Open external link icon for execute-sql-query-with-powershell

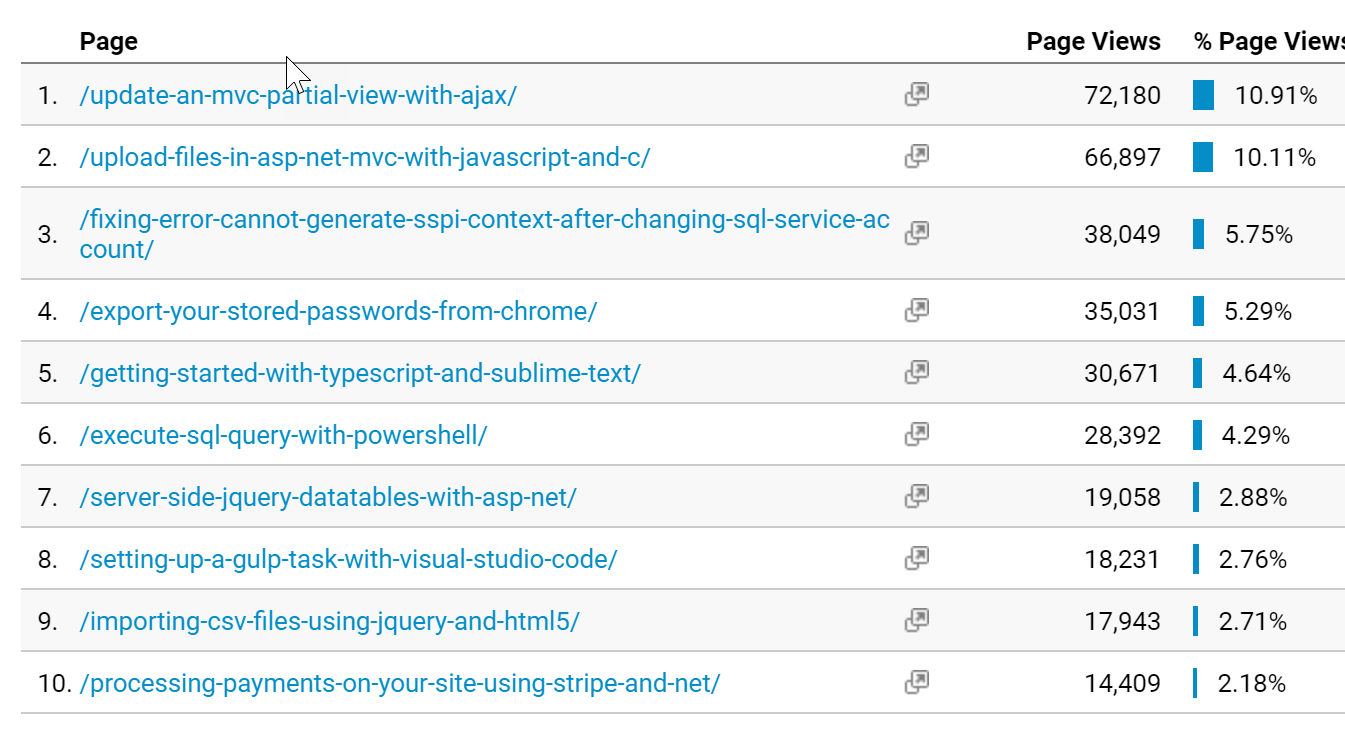916,435
